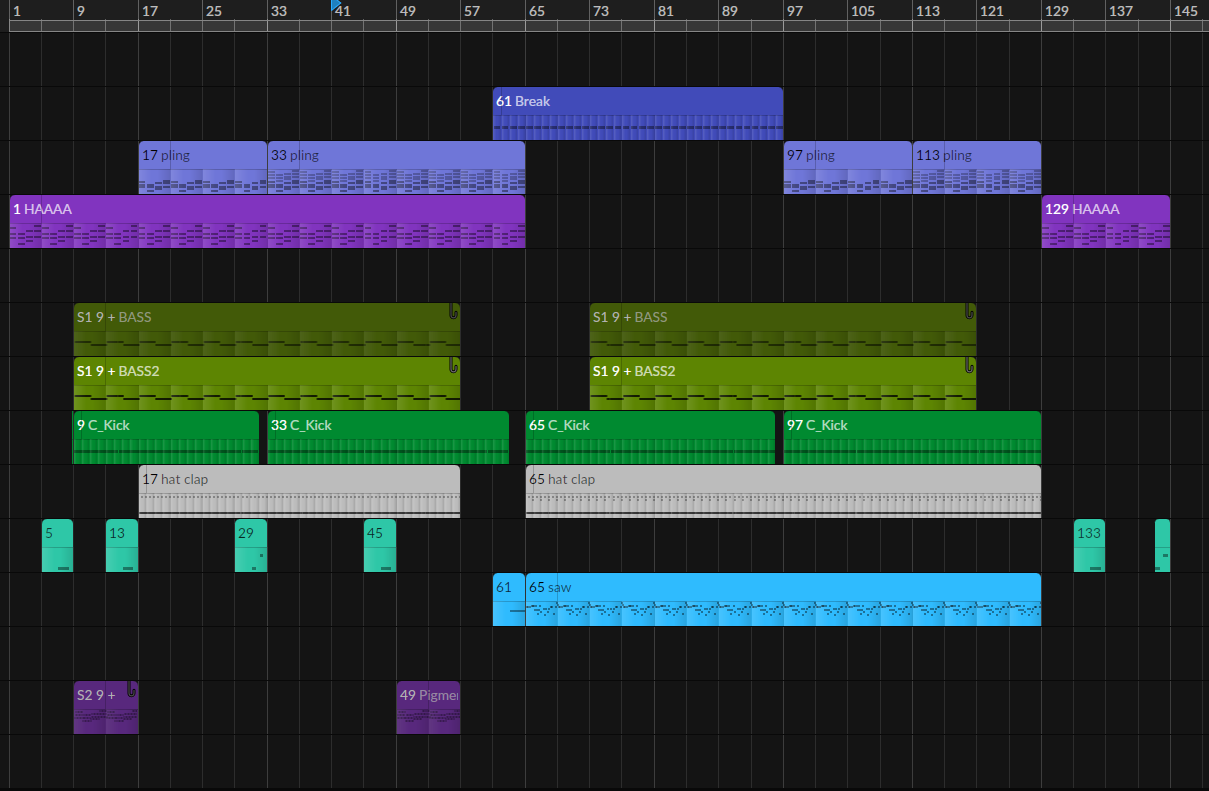The width and height of the screenshot is (1209, 791).
Task: Select the 97 pling clip
Action: coord(848,167)
